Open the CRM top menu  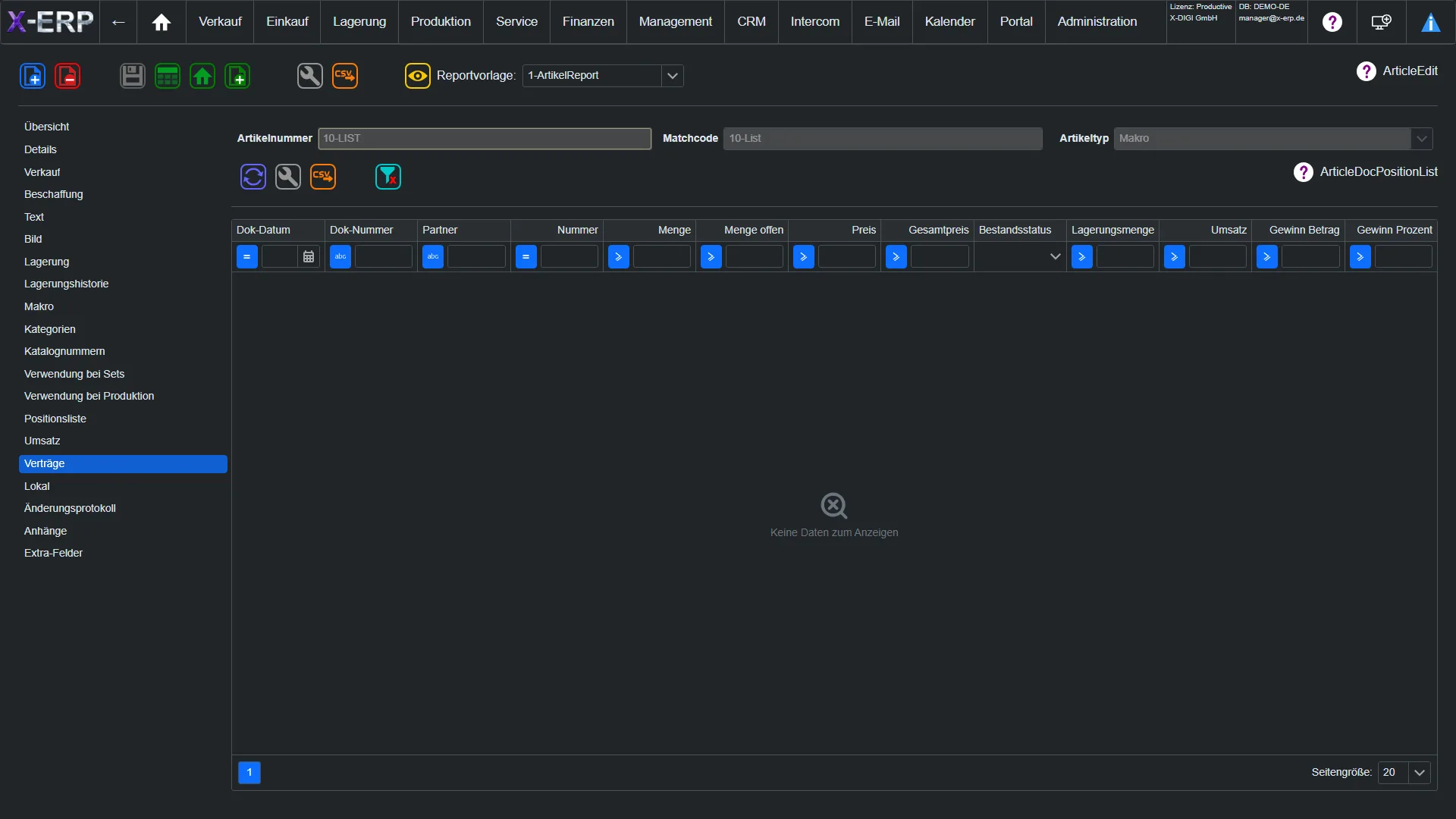point(752,22)
